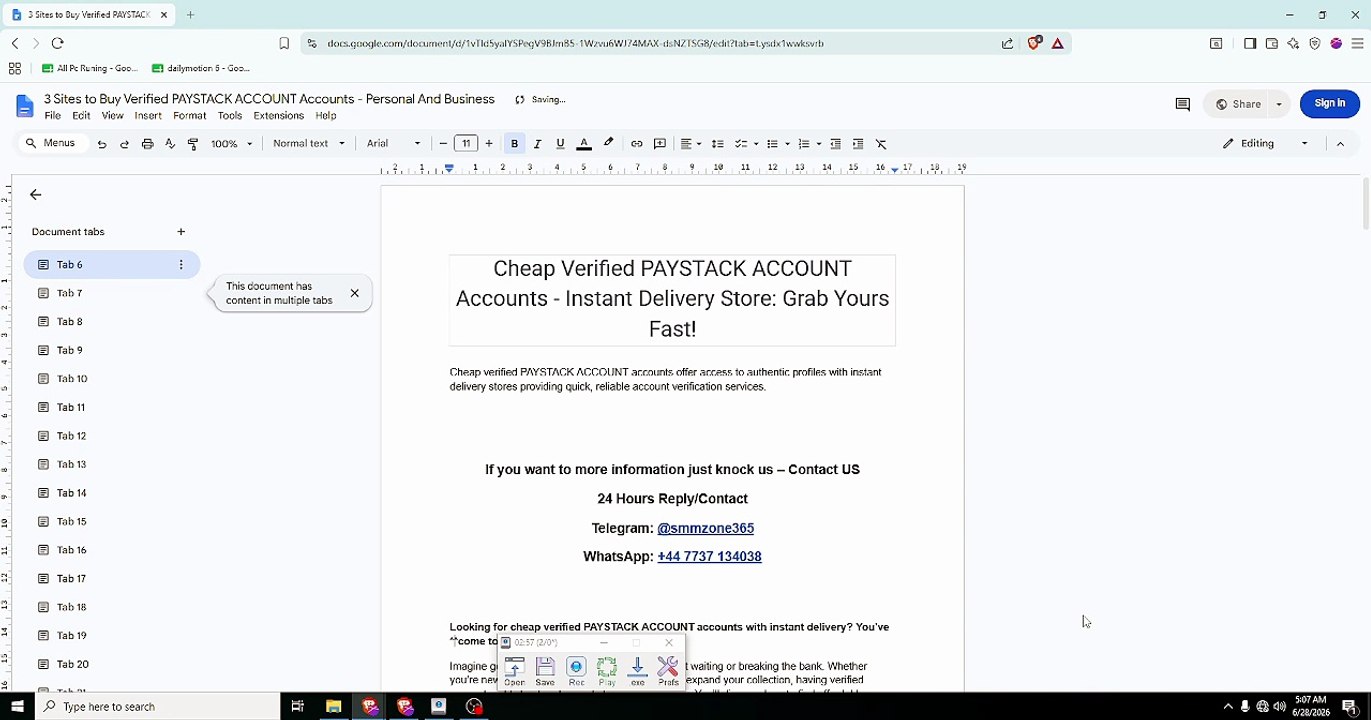The image size is (1371, 720).
Task: Collapse the toolbar with the chevron
Action: click(1340, 144)
